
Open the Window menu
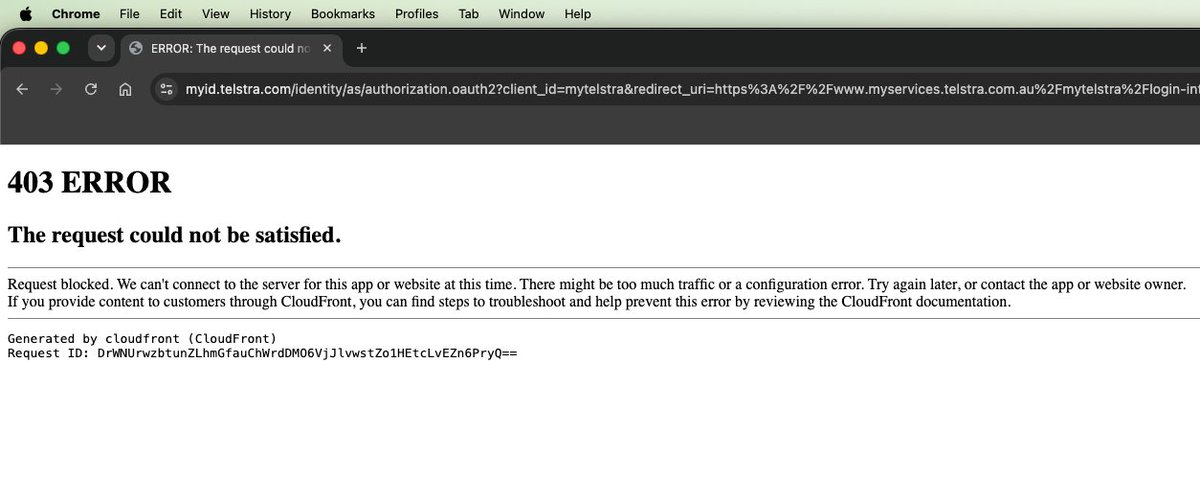click(521, 14)
